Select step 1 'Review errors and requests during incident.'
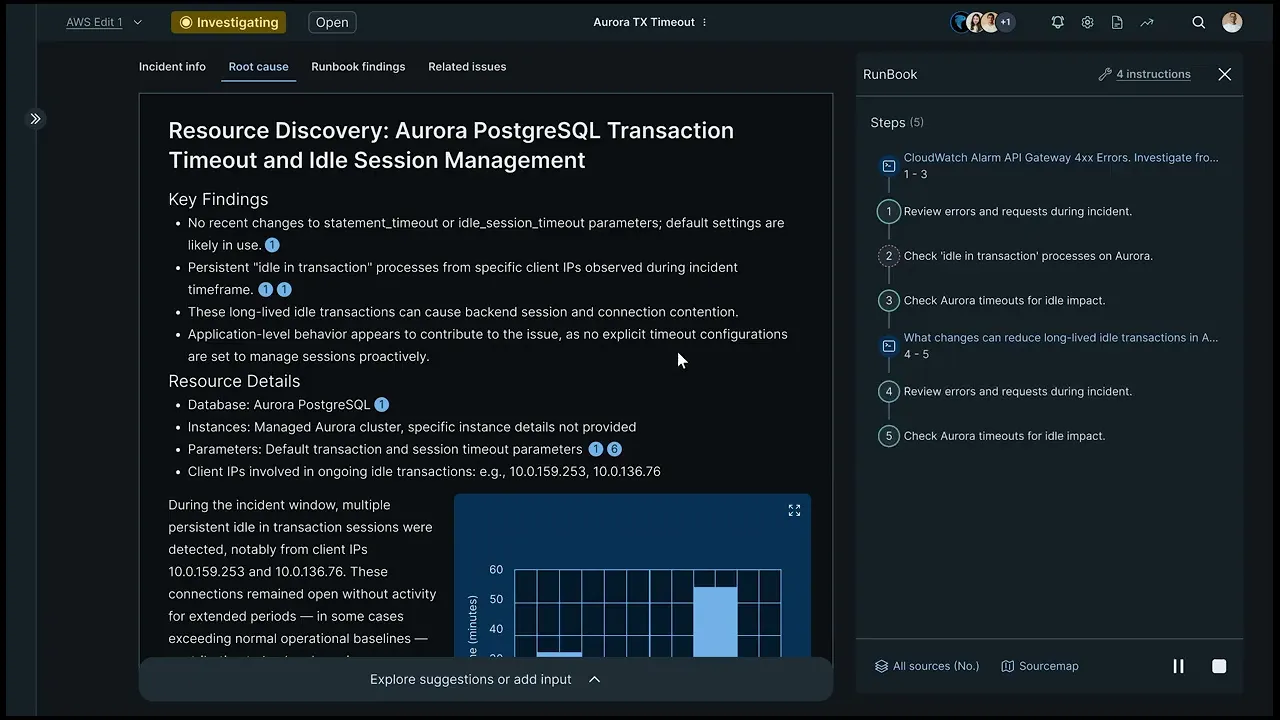The height and width of the screenshot is (720, 1280). click(x=1018, y=211)
